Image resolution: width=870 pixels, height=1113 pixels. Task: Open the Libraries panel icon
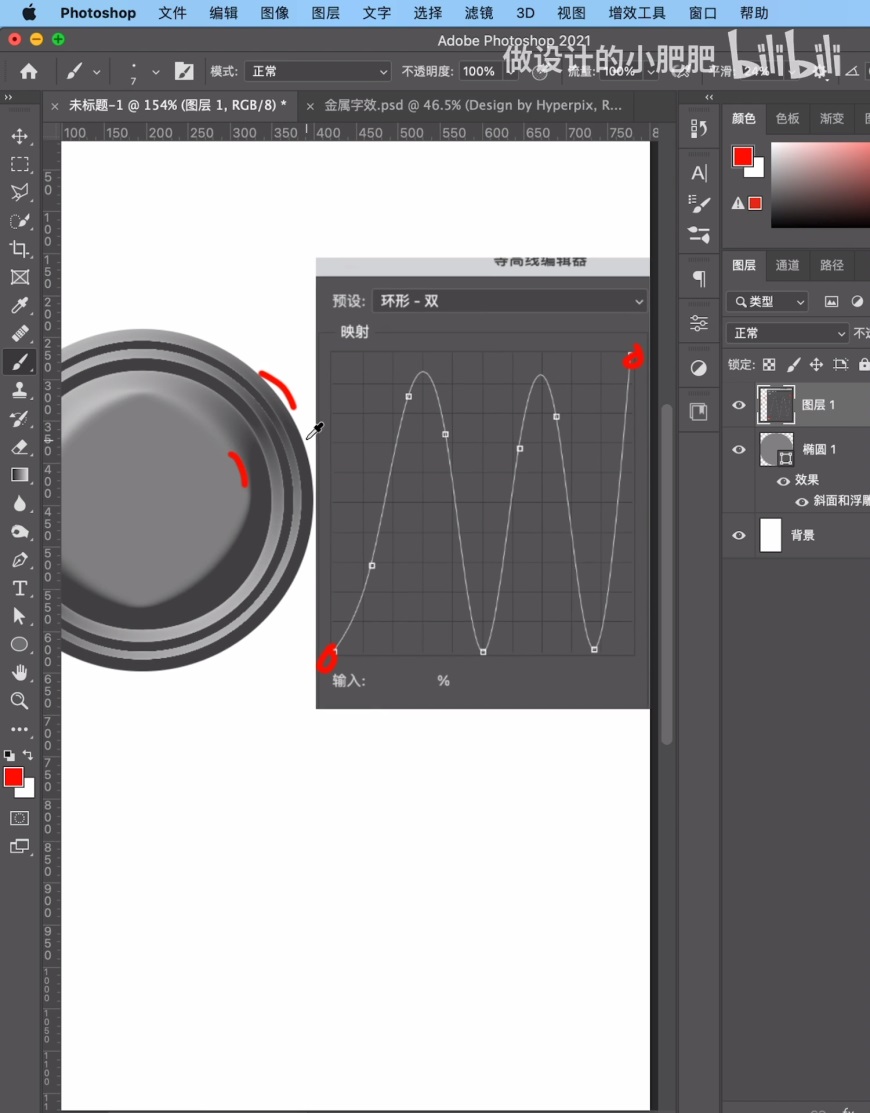coord(698,412)
